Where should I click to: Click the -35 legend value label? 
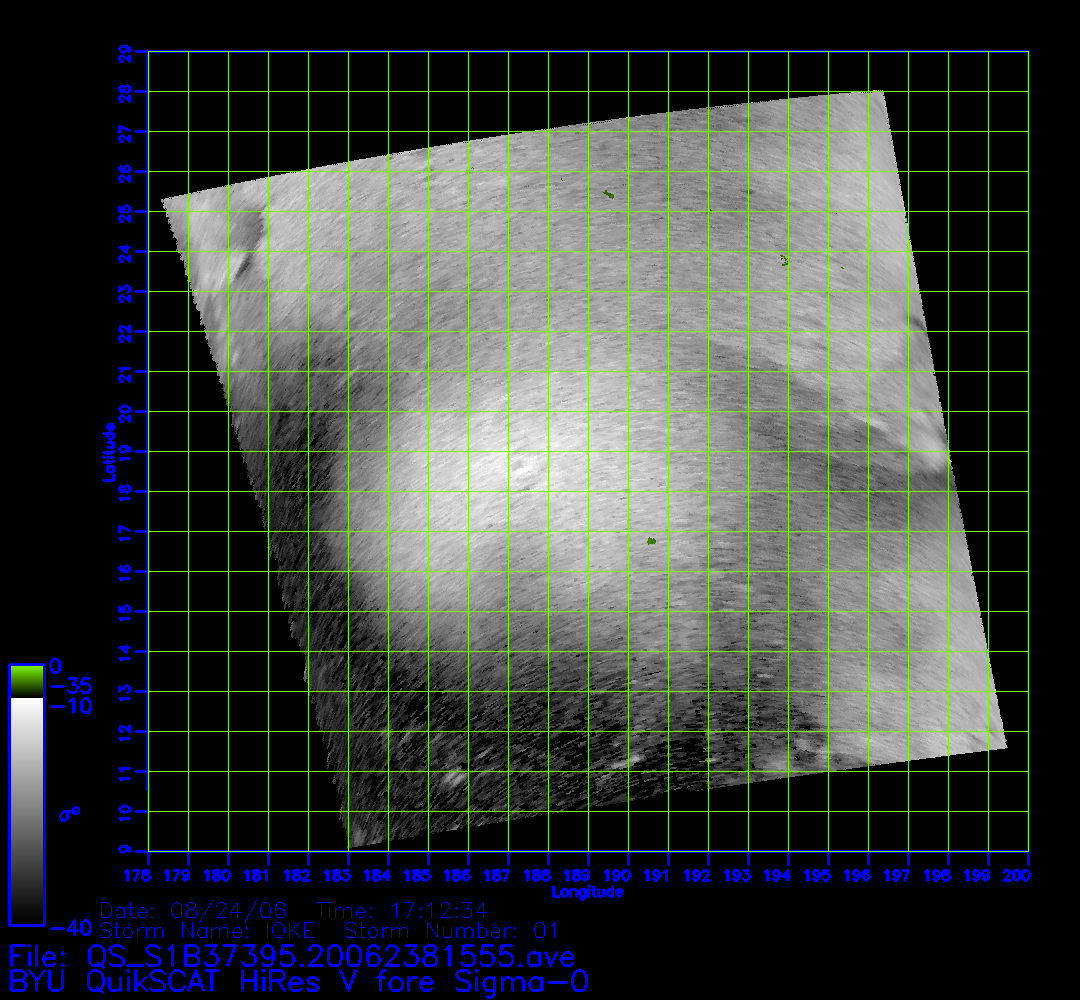click(70, 687)
